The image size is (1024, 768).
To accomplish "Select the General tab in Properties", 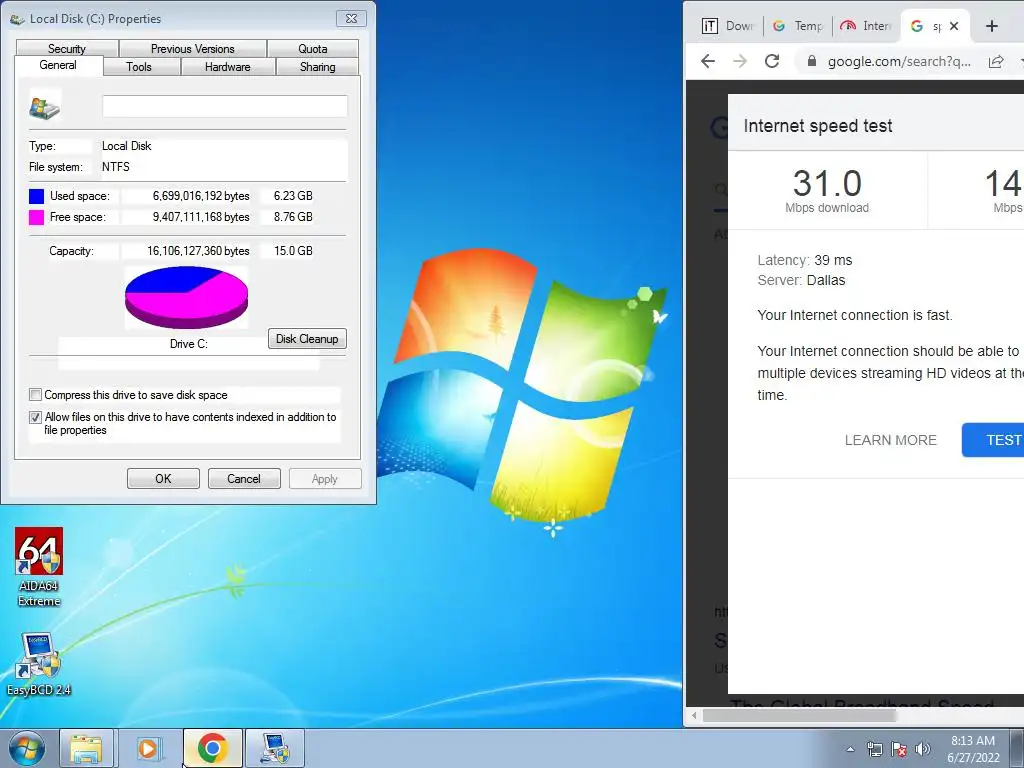I will coord(58,65).
